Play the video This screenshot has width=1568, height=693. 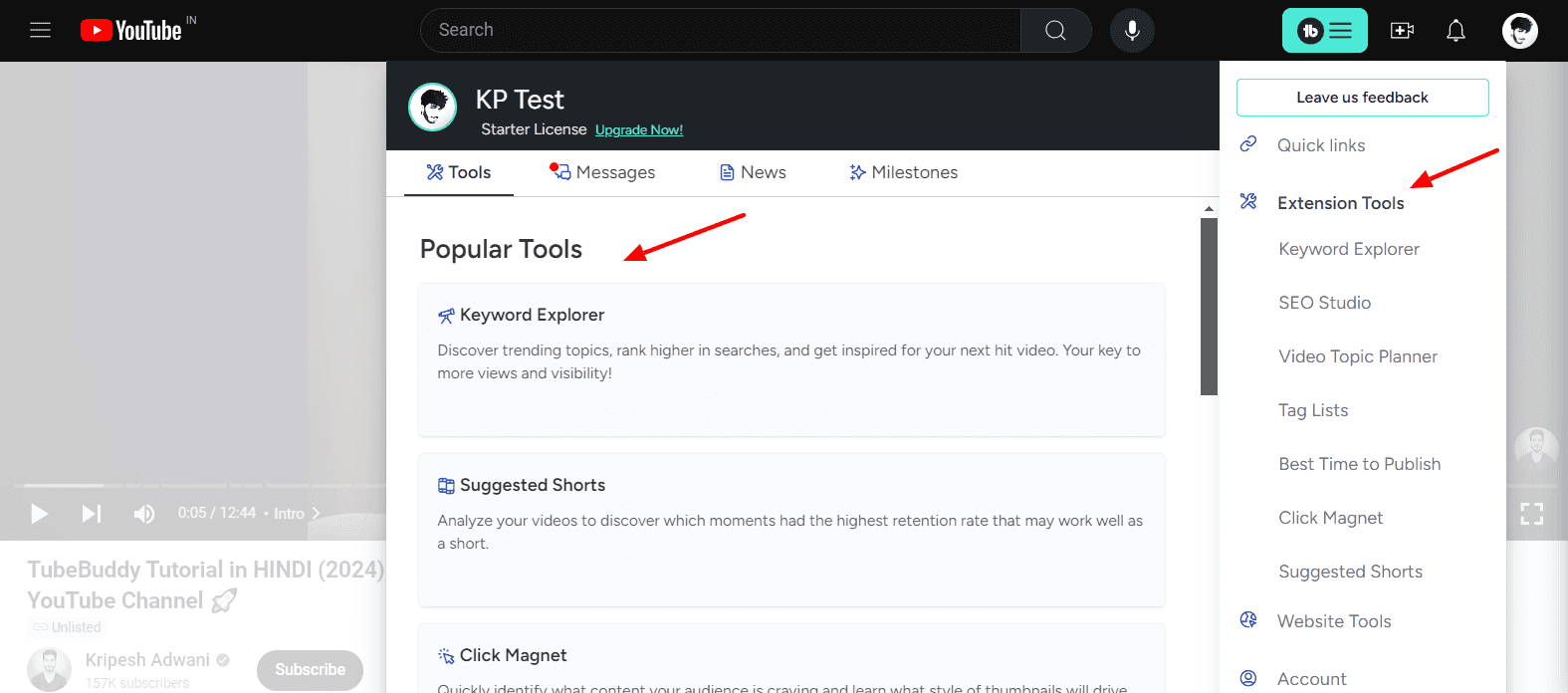pyautogui.click(x=40, y=514)
